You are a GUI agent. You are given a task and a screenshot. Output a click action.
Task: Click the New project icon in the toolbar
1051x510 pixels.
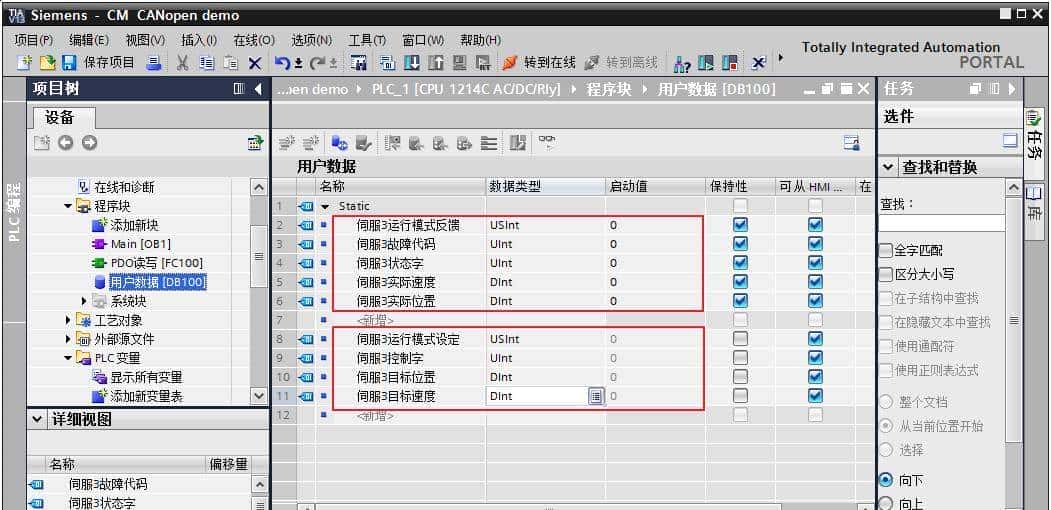point(25,63)
